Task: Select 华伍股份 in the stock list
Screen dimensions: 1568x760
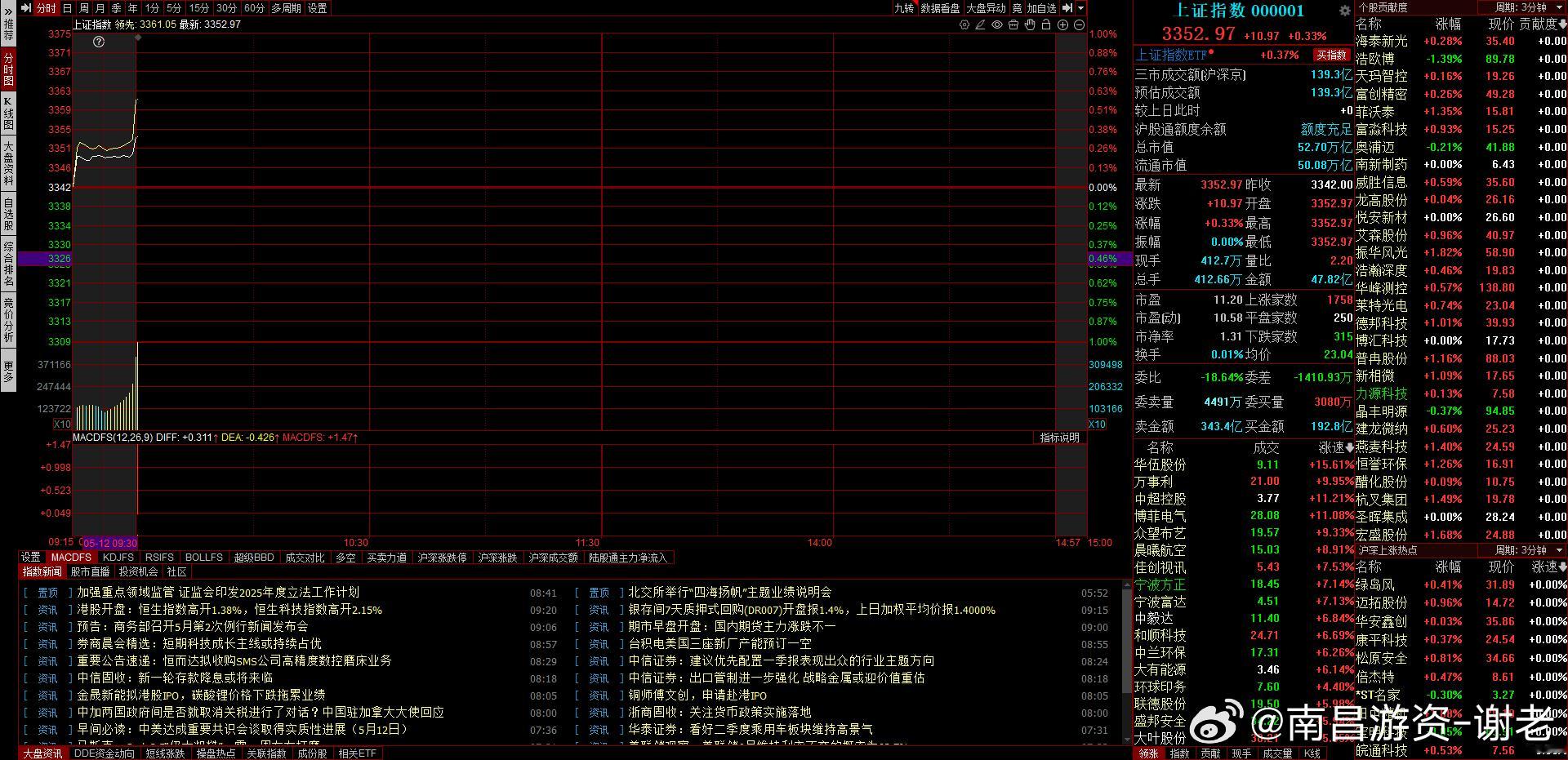Action: point(1244,464)
